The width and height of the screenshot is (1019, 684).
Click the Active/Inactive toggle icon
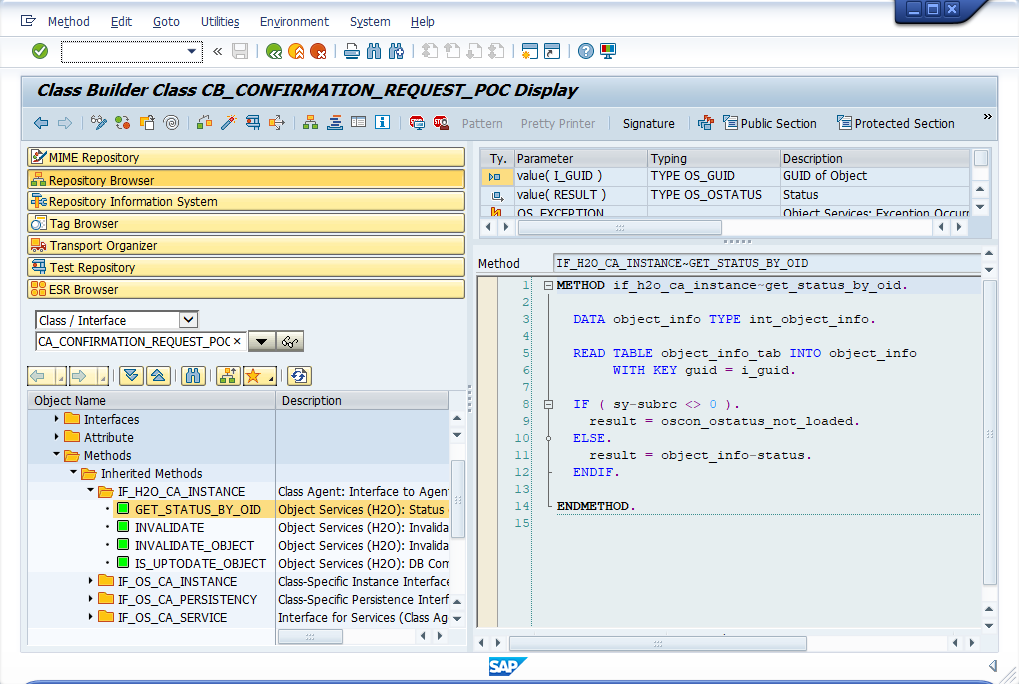pyautogui.click(x=123, y=123)
